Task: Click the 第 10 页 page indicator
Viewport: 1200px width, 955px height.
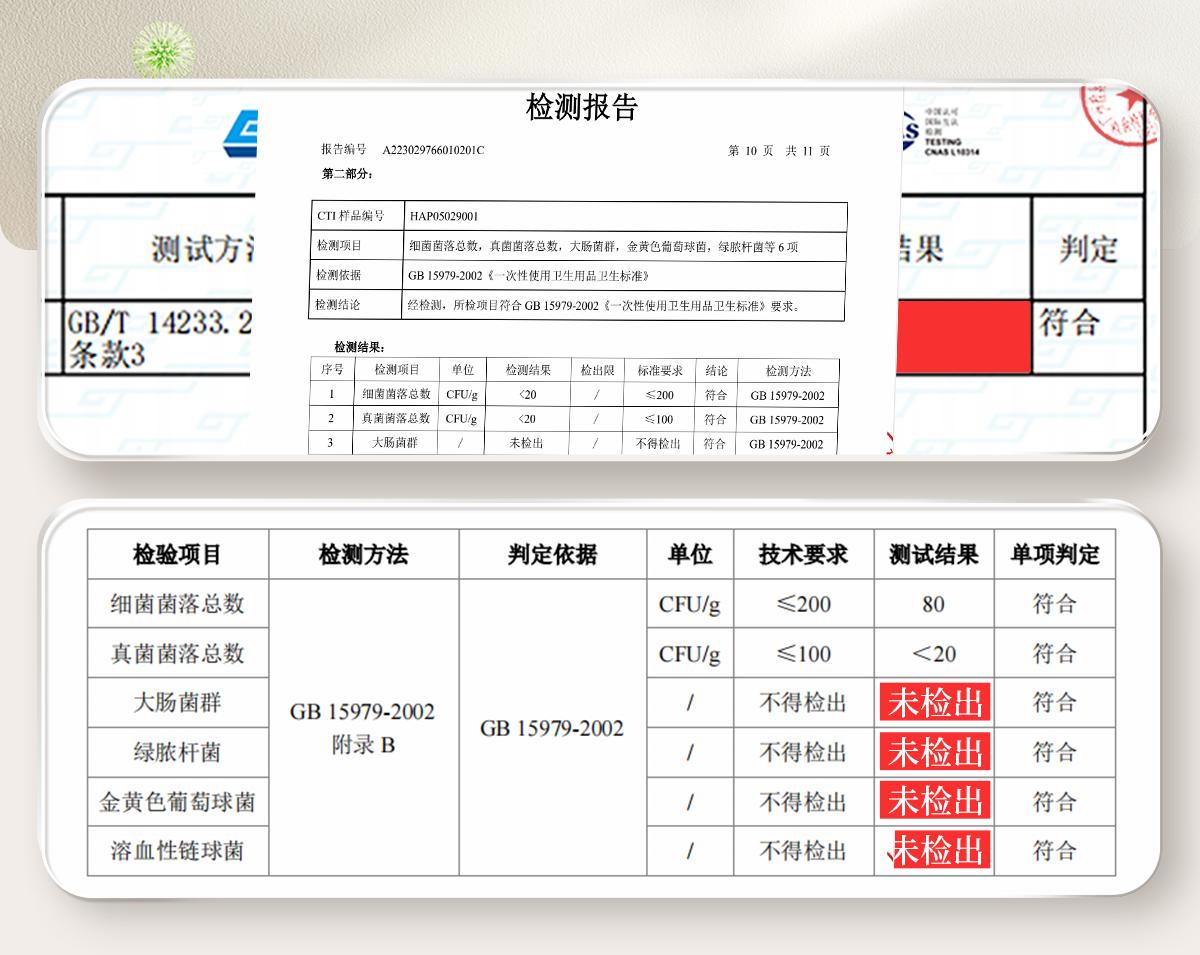Action: pos(750,151)
